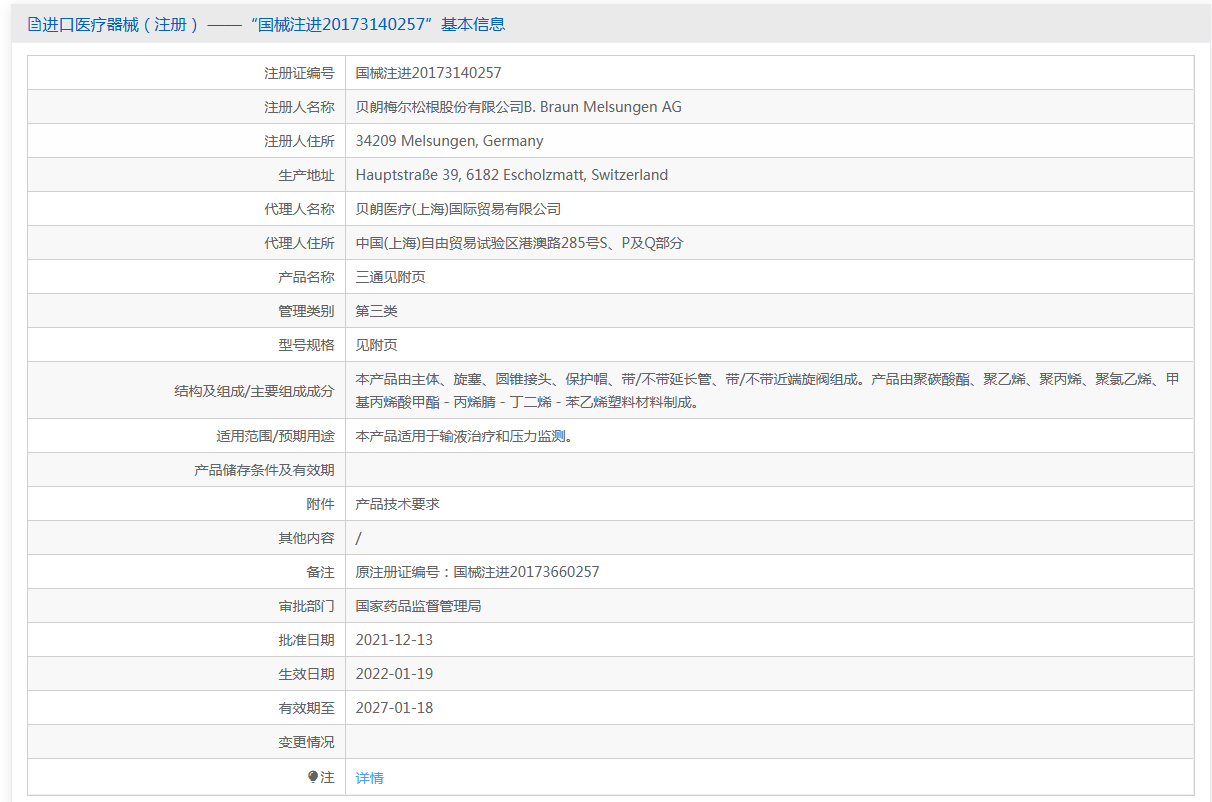Select registration number value 国械注进20173140257
The height and width of the screenshot is (802, 1212).
click(429, 73)
